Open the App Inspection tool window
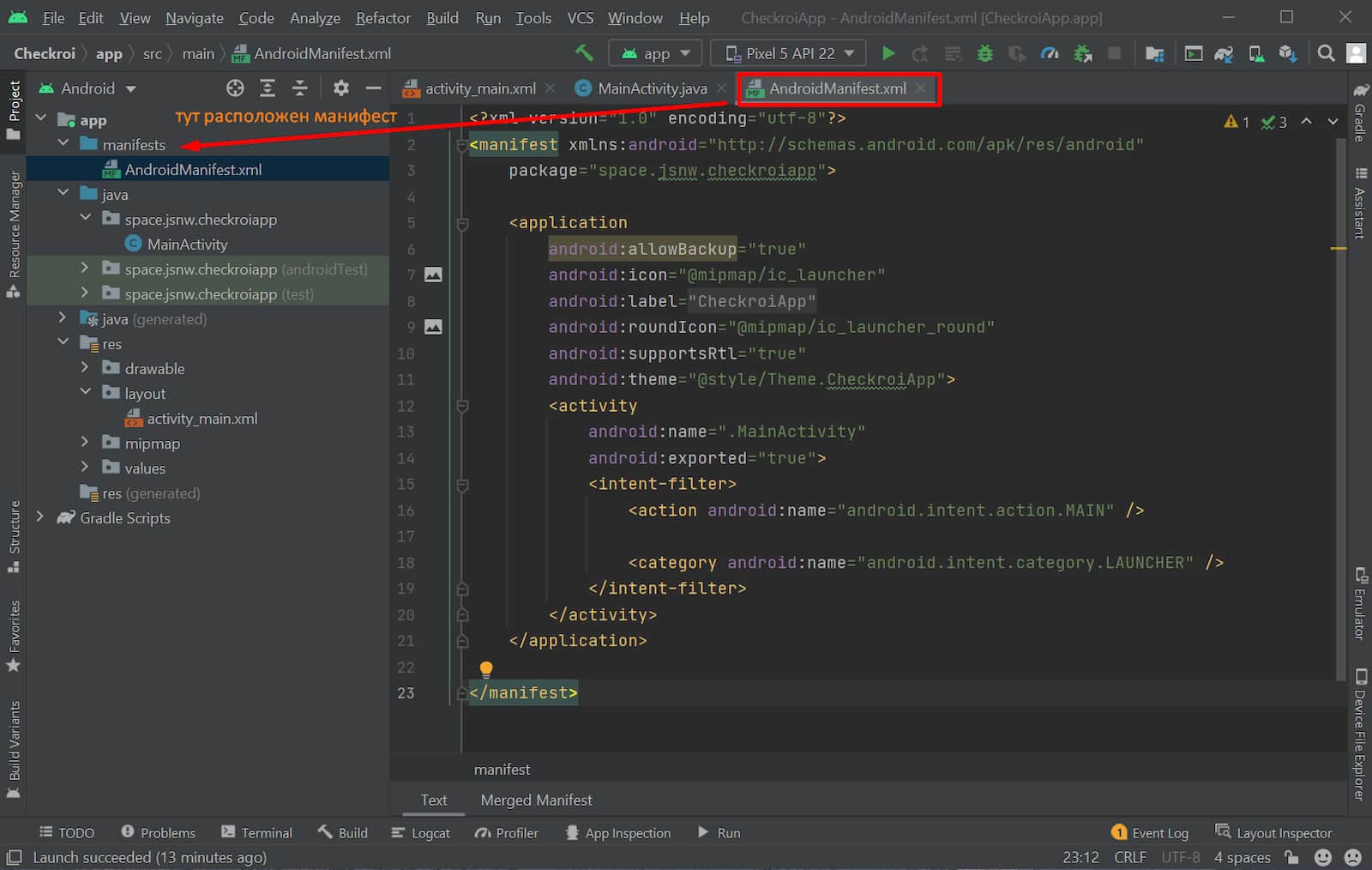Screen dimensions: 1372x870 [x=618, y=832]
